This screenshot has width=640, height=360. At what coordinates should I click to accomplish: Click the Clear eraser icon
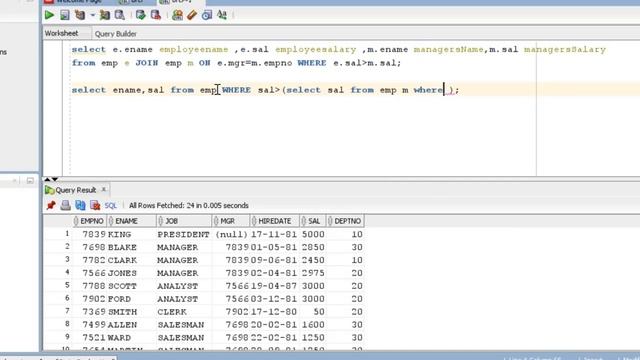pyautogui.click(x=192, y=15)
